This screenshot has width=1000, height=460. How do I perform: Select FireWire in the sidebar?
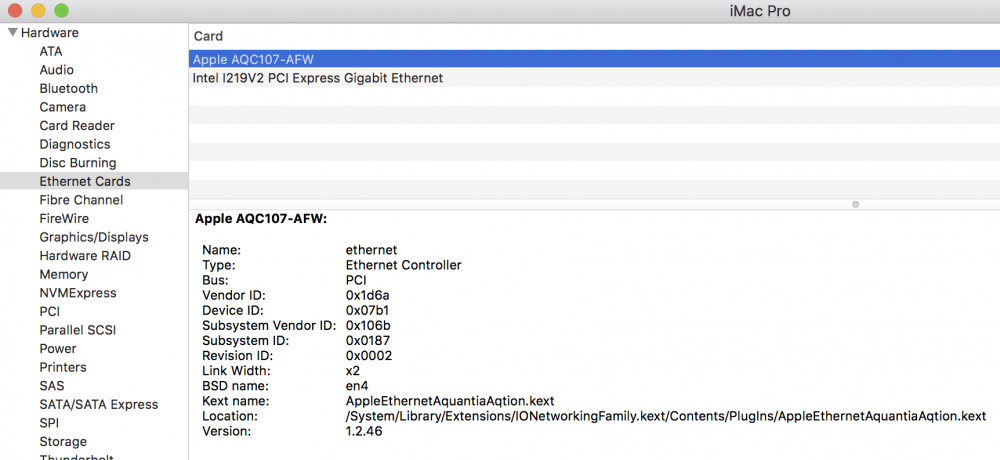click(64, 218)
